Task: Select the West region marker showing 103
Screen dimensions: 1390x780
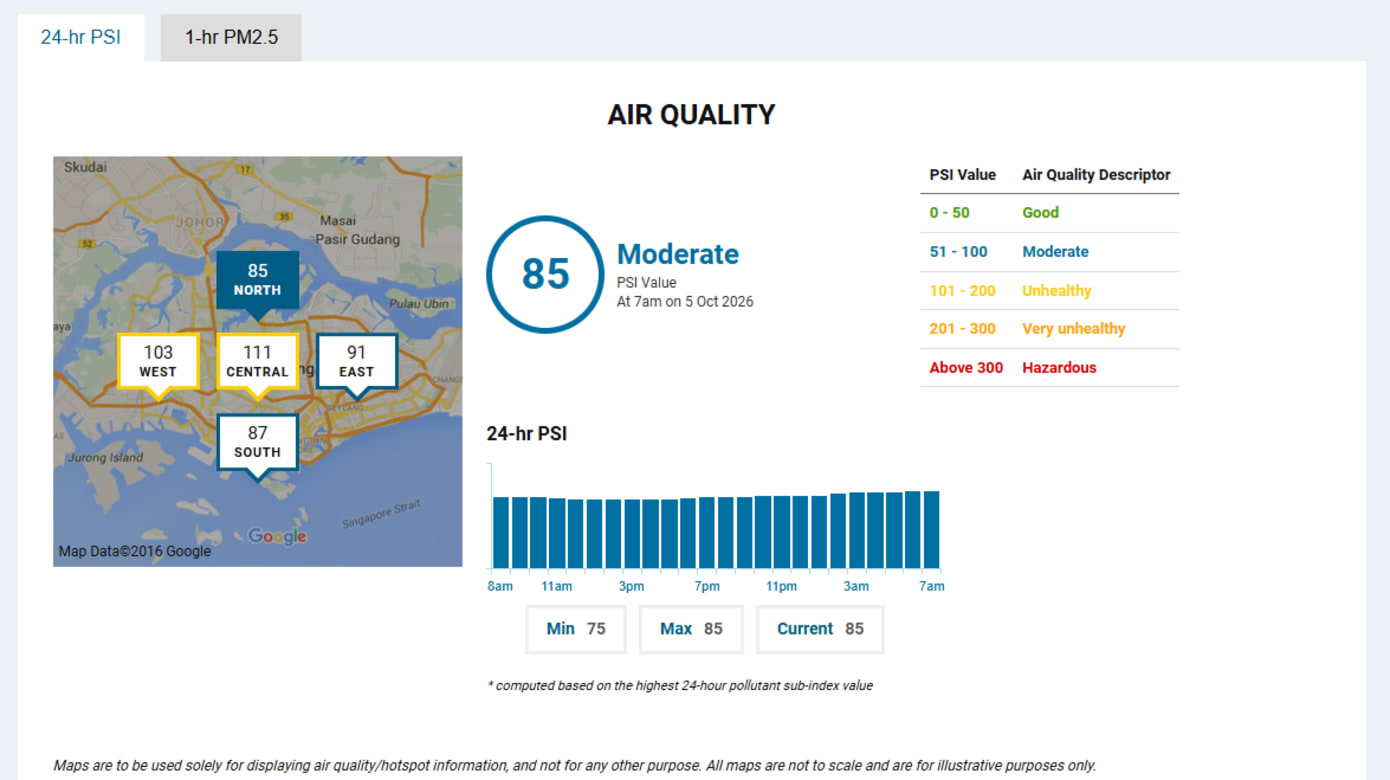Action: [x=158, y=362]
